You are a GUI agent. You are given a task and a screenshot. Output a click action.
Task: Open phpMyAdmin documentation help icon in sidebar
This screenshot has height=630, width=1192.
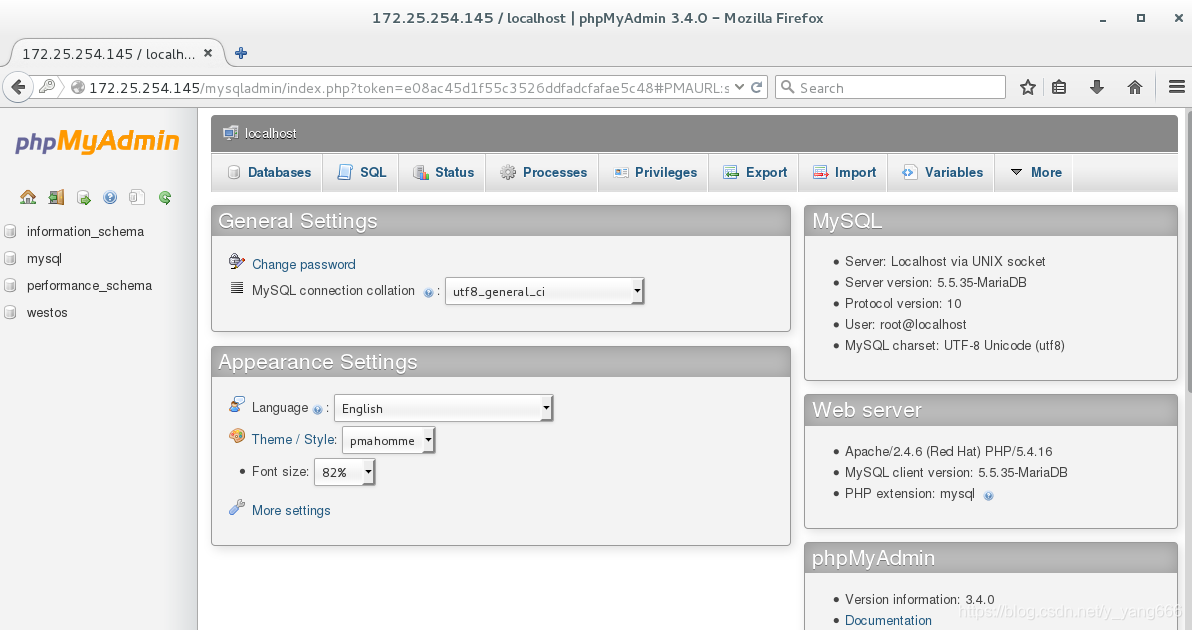[x=110, y=198]
